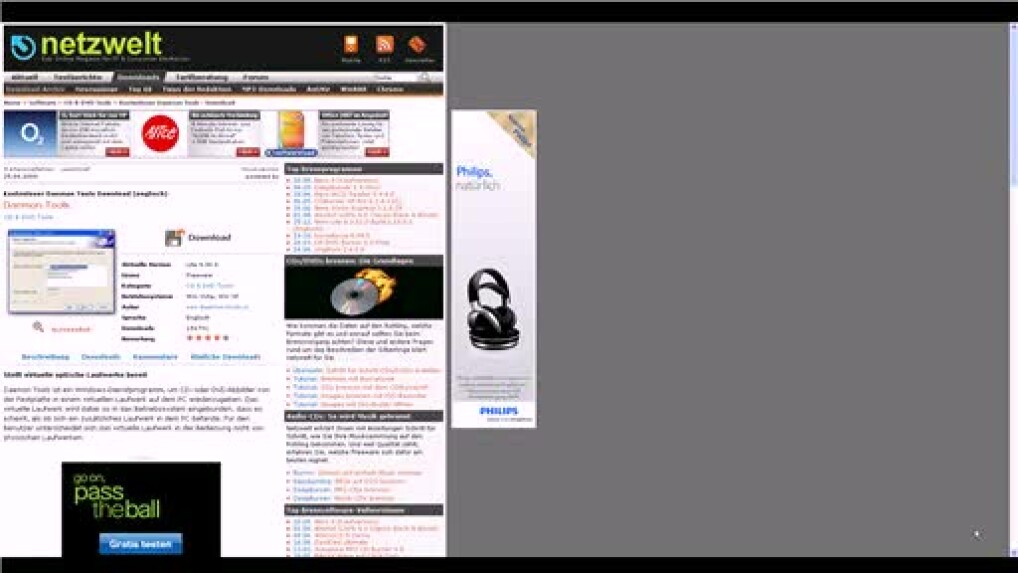Viewport: 1018px width, 573px height.
Task: Click the red Alice logo banner
Action: click(160, 134)
